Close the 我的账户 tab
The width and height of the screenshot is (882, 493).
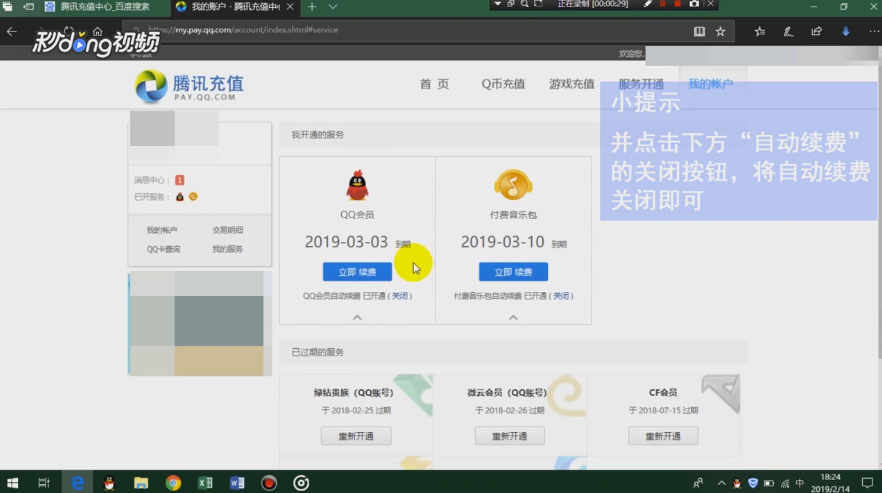point(290,7)
